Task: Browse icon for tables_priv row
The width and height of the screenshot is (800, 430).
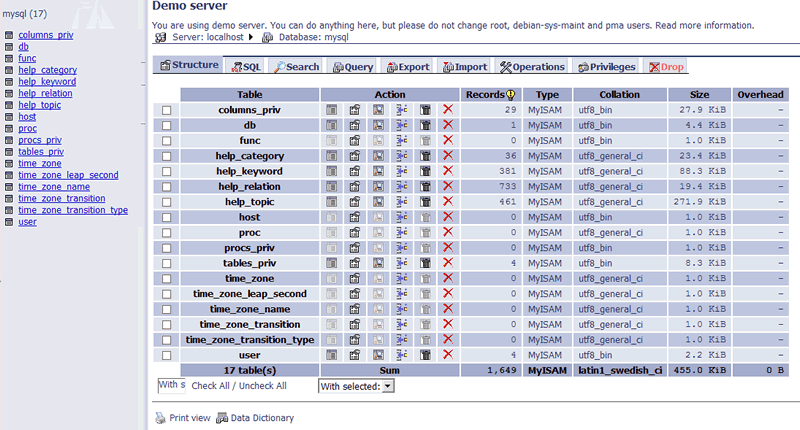Action: tap(332, 263)
